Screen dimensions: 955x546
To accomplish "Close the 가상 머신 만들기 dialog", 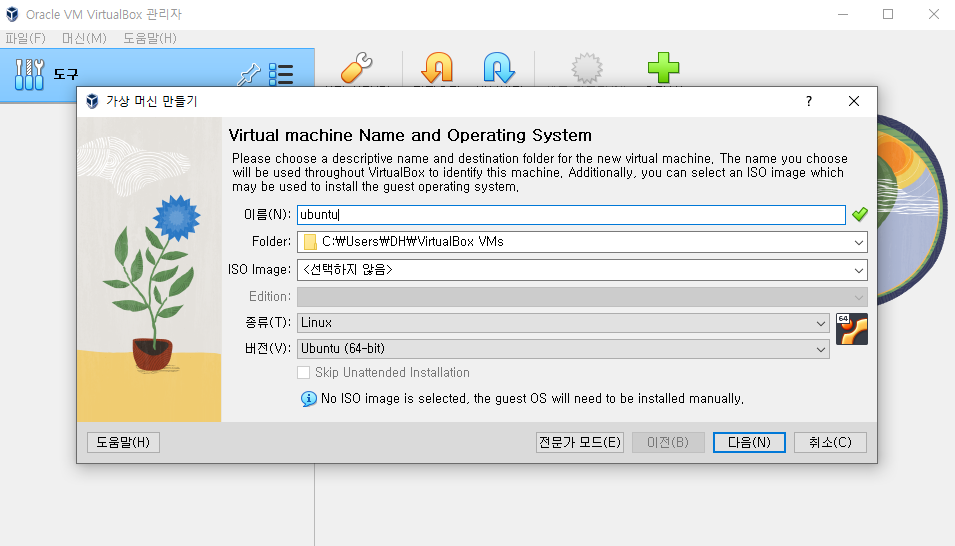I will [854, 101].
